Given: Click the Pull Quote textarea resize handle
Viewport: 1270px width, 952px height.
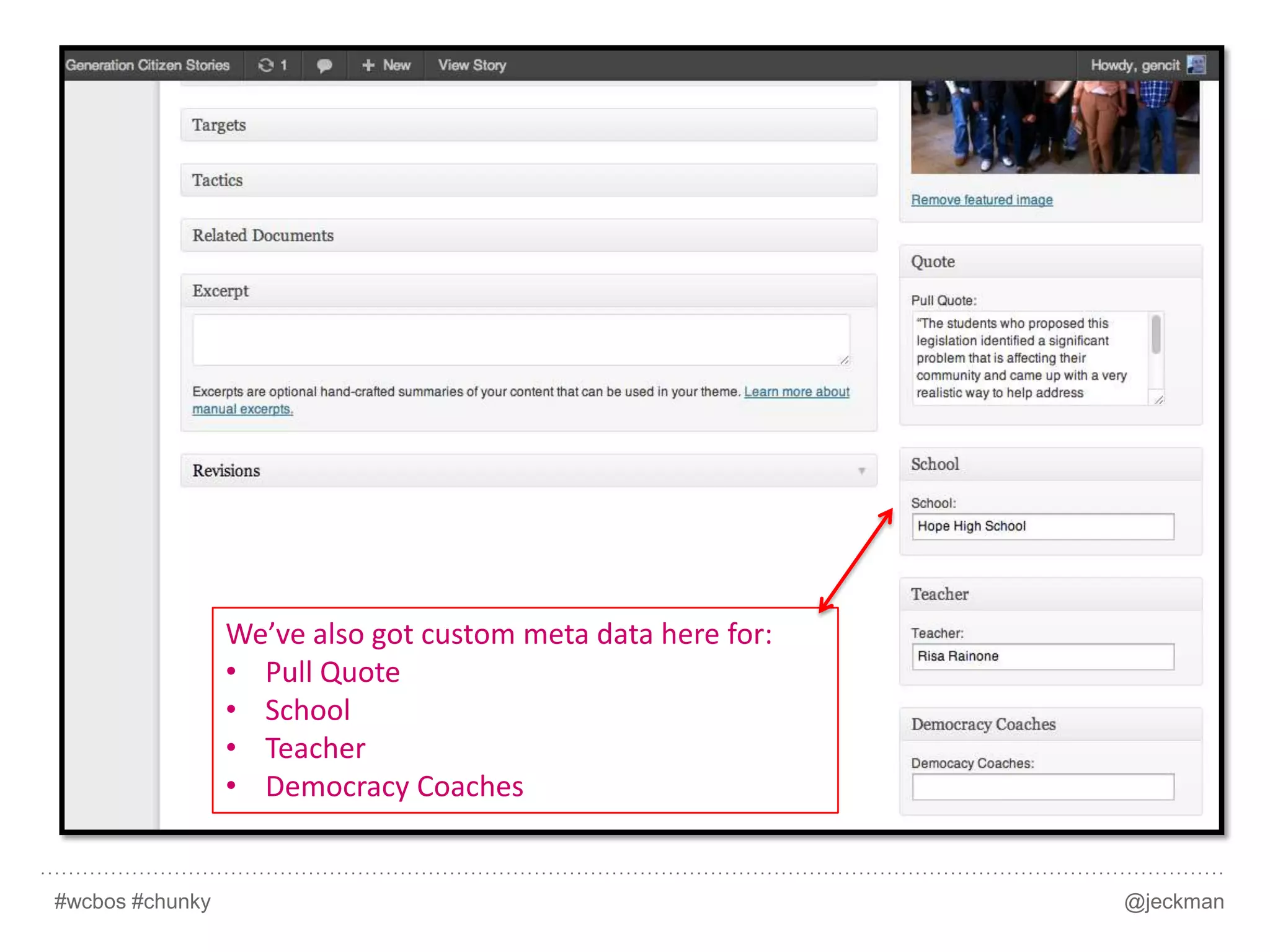Looking at the screenshot, I should click(1158, 400).
